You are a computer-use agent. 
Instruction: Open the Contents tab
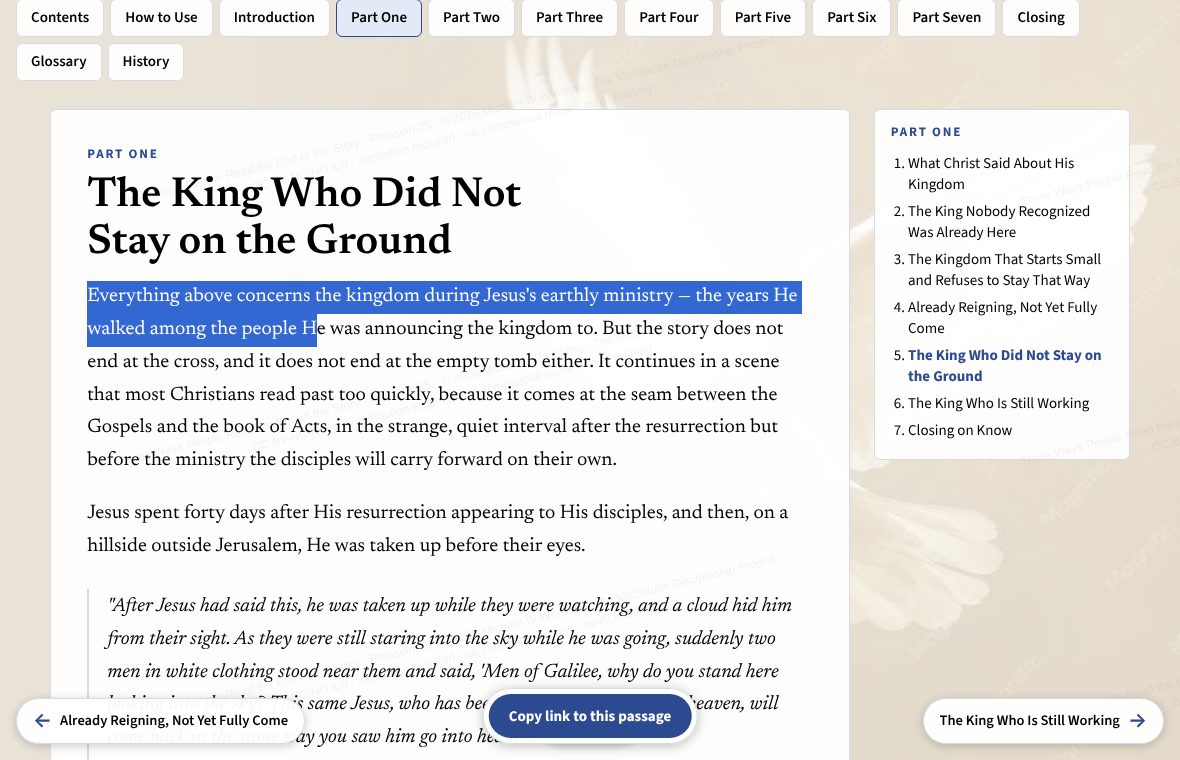point(60,17)
